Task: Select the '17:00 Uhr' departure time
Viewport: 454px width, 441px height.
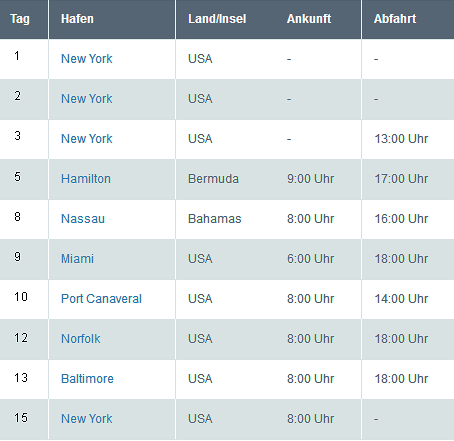Action: pyautogui.click(x=401, y=179)
